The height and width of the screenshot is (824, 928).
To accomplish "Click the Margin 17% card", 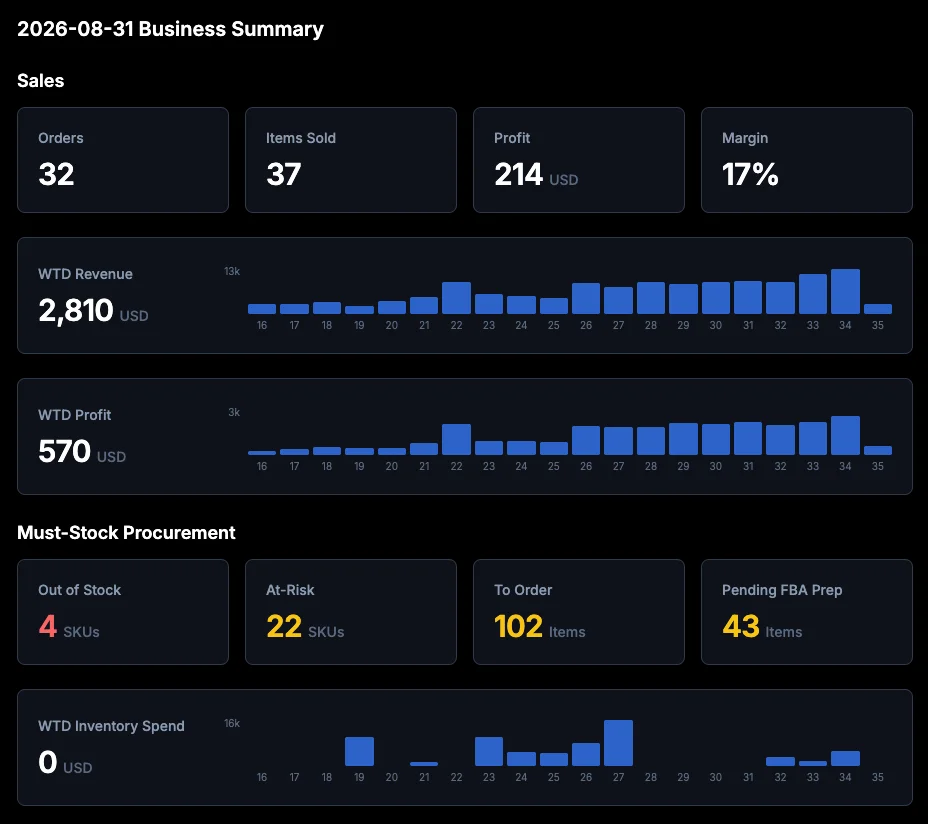I will 807,160.
